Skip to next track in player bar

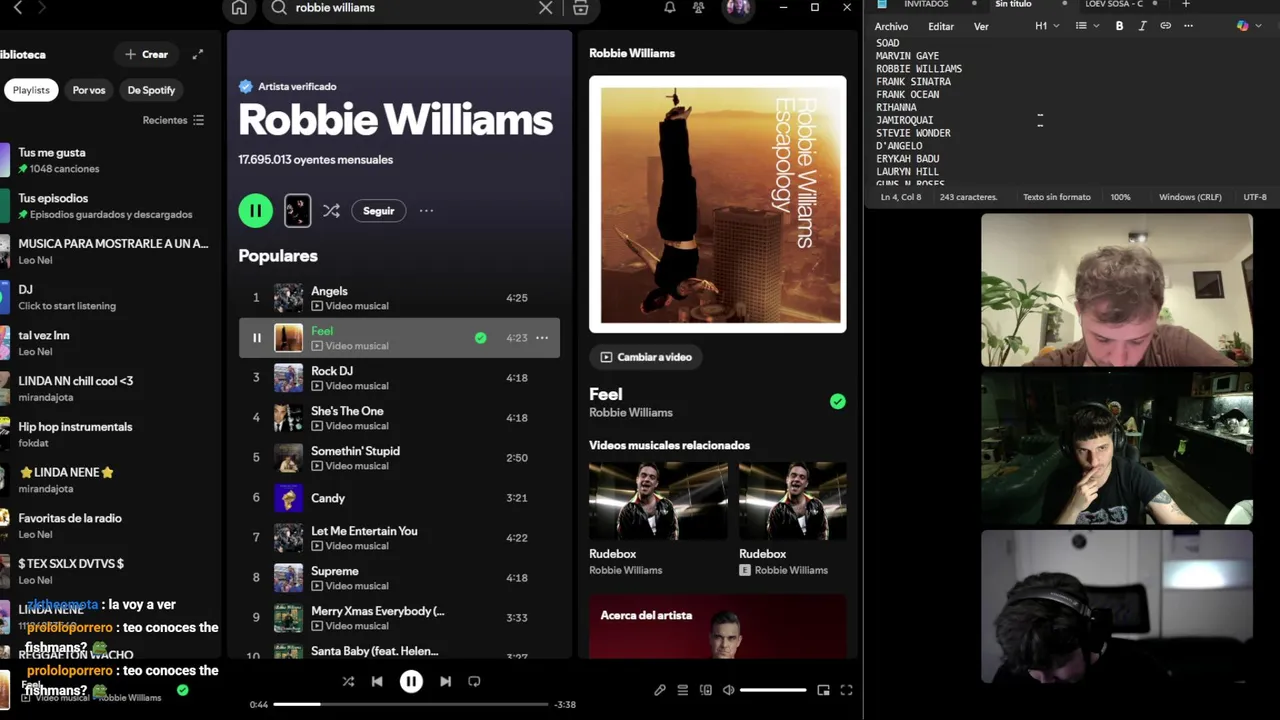[445, 681]
